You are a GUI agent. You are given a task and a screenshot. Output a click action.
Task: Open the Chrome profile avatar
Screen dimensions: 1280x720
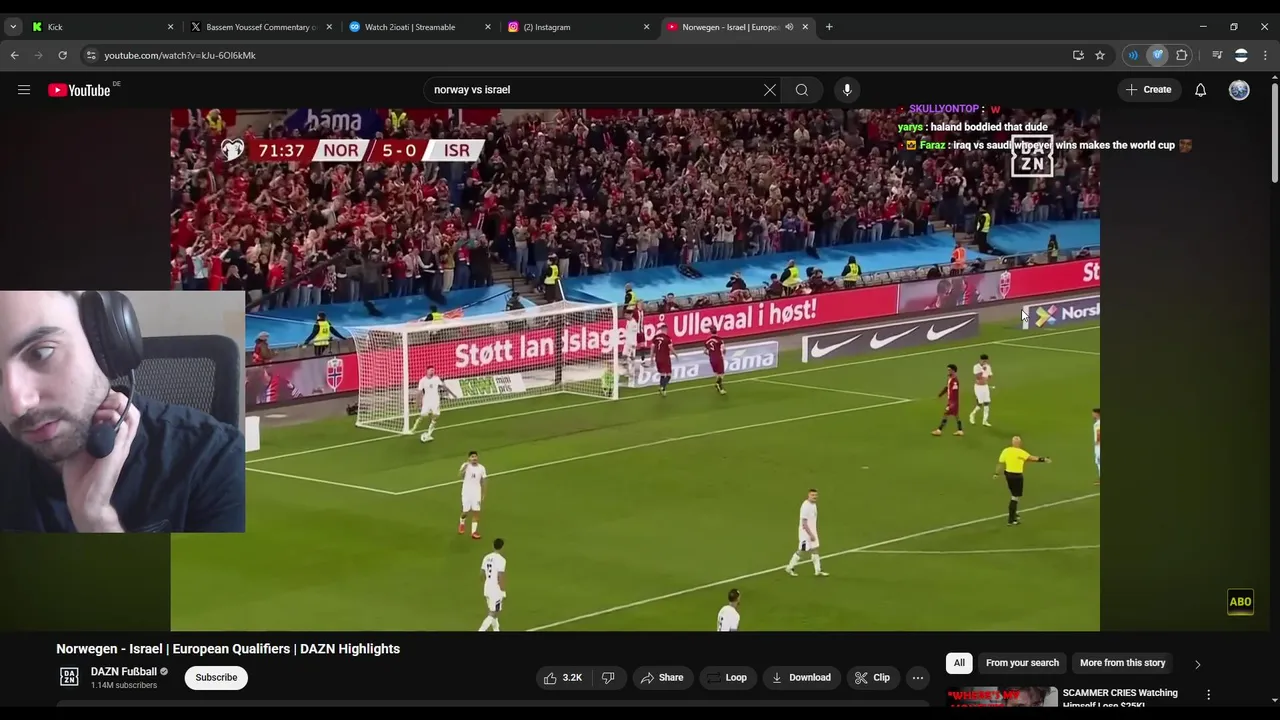[x=1241, y=55]
